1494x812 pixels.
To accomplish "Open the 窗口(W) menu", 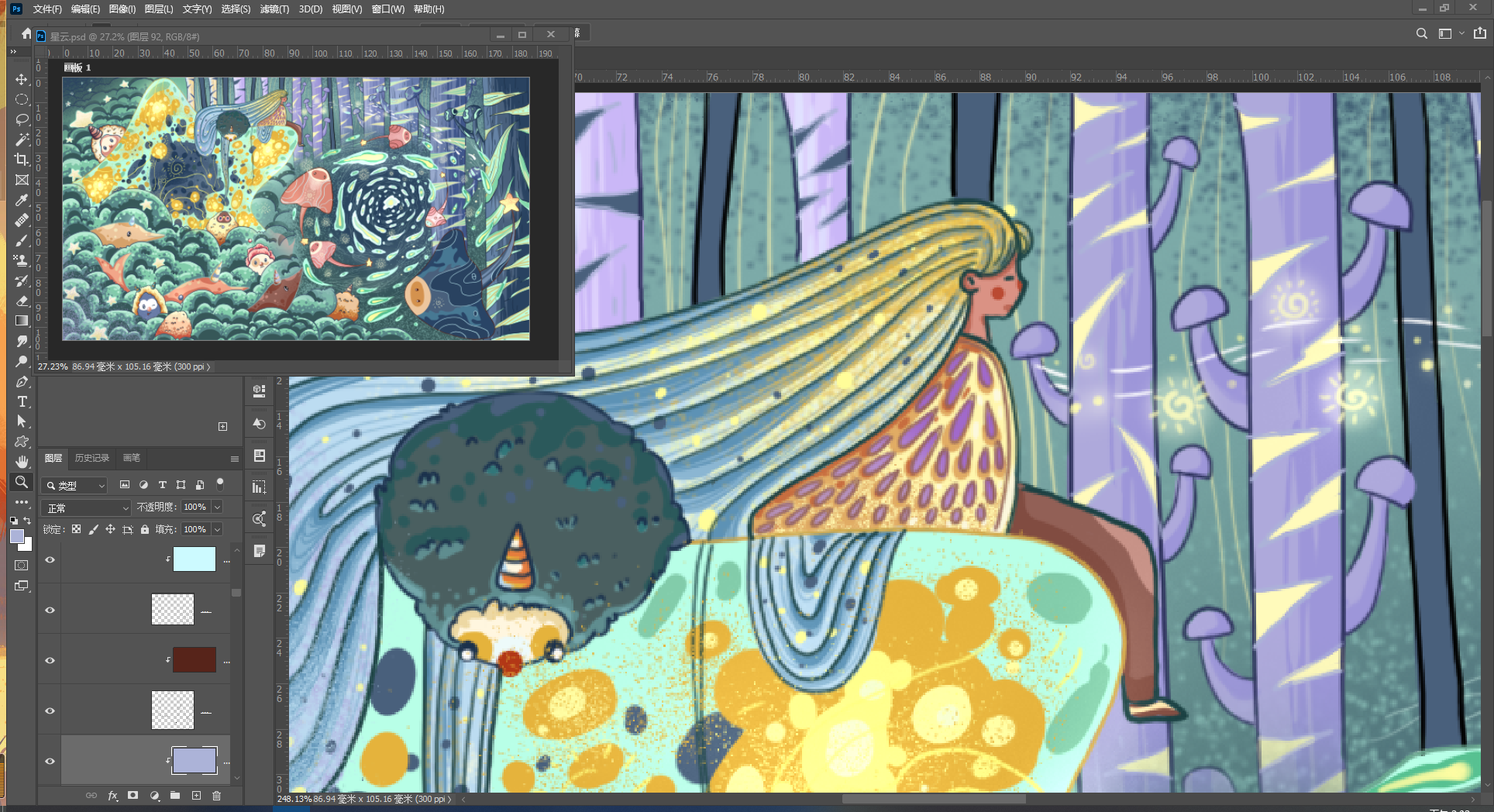I will pyautogui.click(x=388, y=9).
